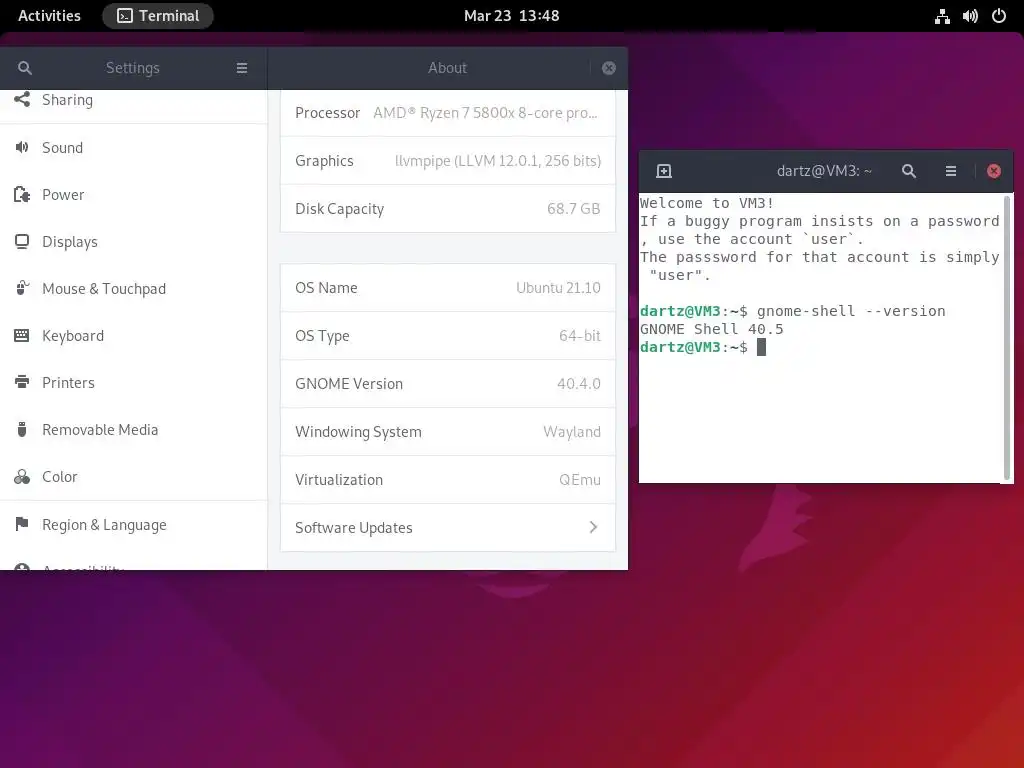Open the Settings hamburger menu

[242, 68]
